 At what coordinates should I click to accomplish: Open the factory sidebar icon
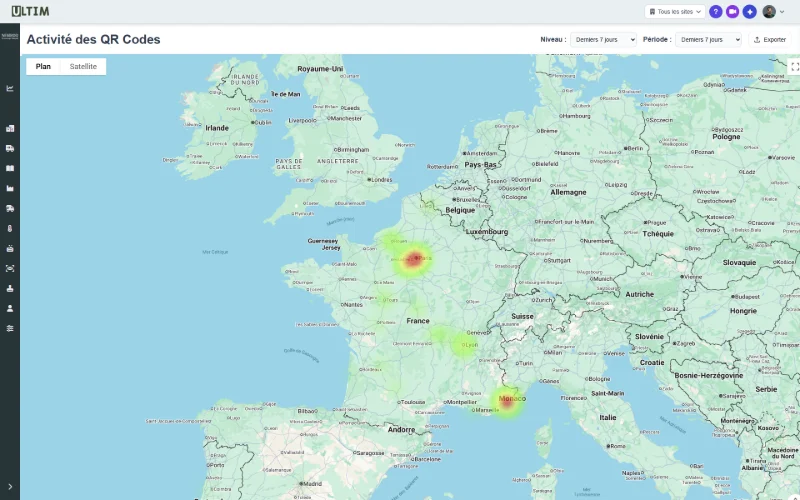(10, 188)
